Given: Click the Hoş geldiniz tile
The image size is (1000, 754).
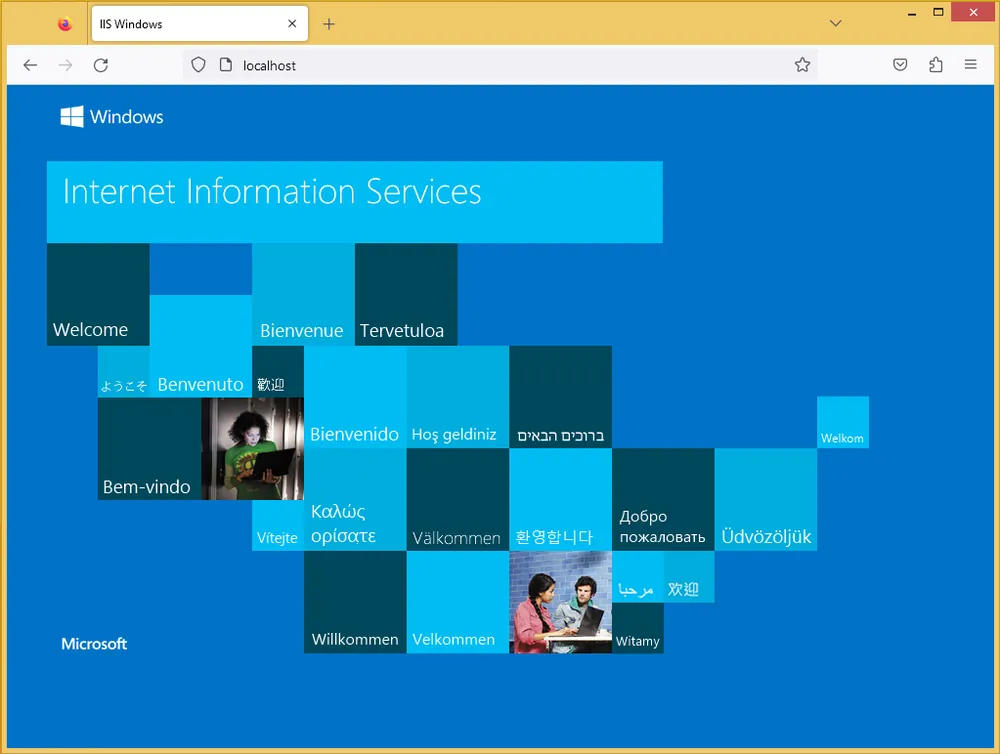Looking at the screenshot, I should [458, 397].
